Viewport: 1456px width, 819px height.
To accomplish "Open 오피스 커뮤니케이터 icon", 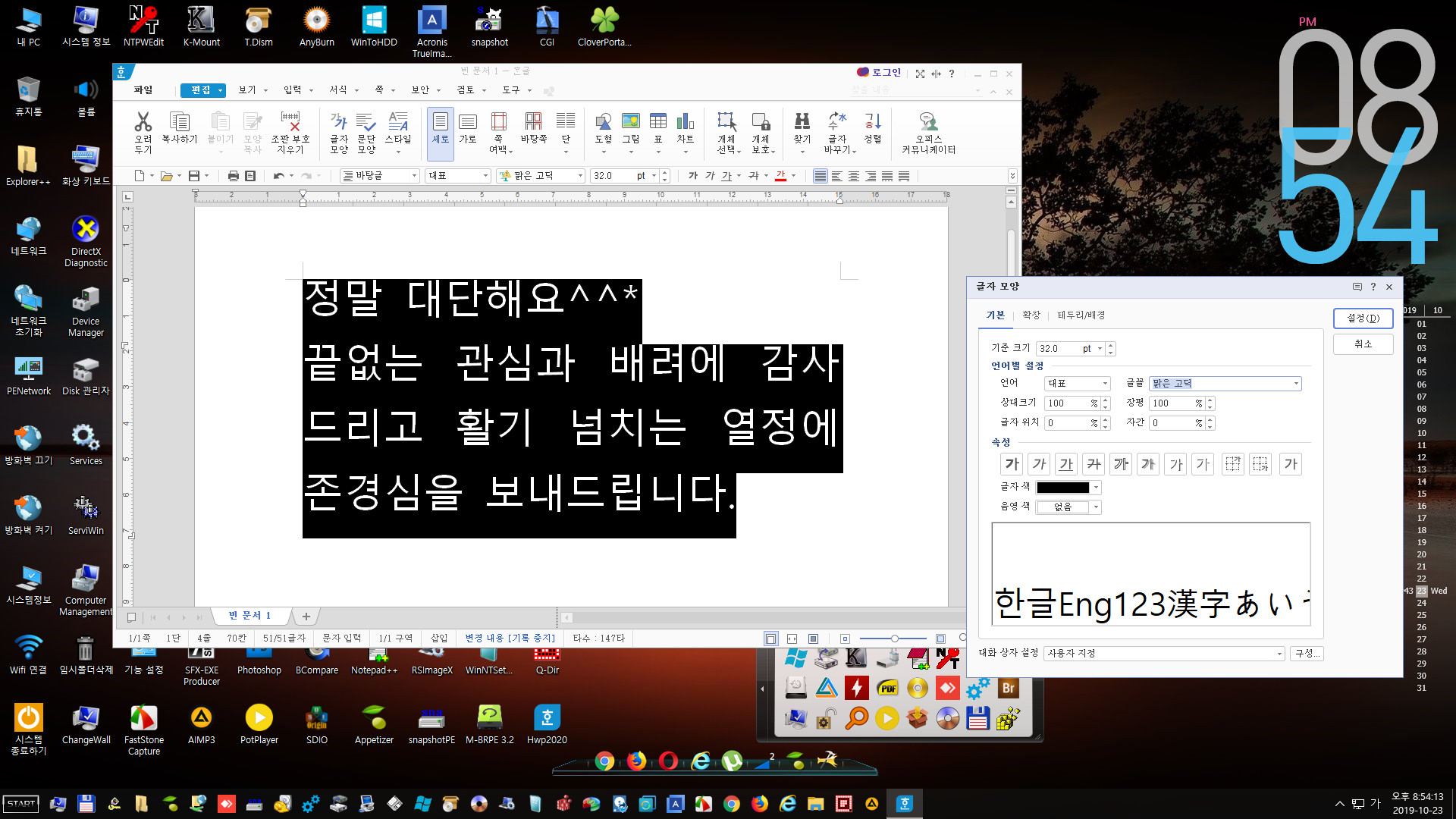I will 928,133.
